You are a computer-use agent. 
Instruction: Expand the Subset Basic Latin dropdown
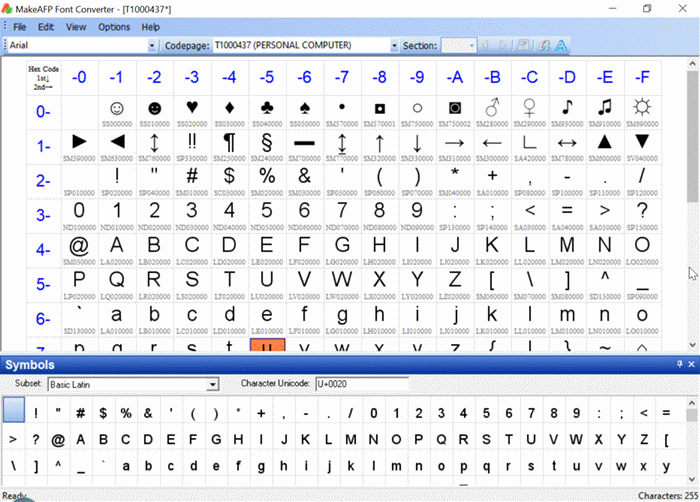tap(212, 384)
